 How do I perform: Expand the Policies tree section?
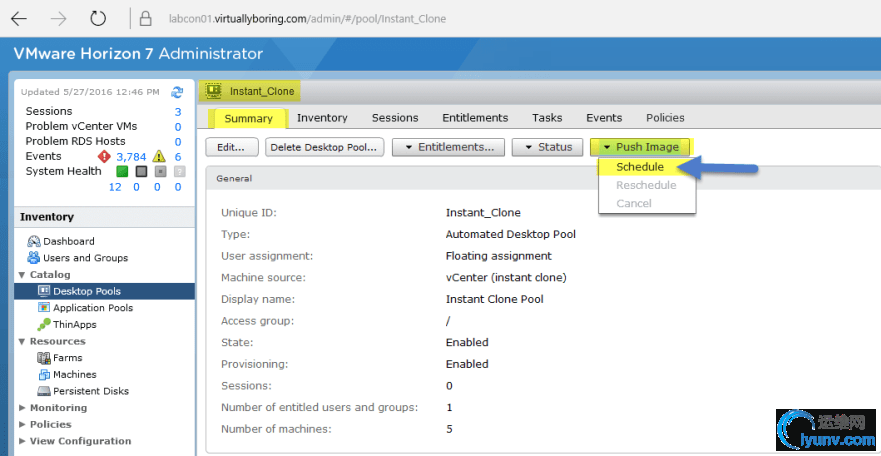point(22,425)
